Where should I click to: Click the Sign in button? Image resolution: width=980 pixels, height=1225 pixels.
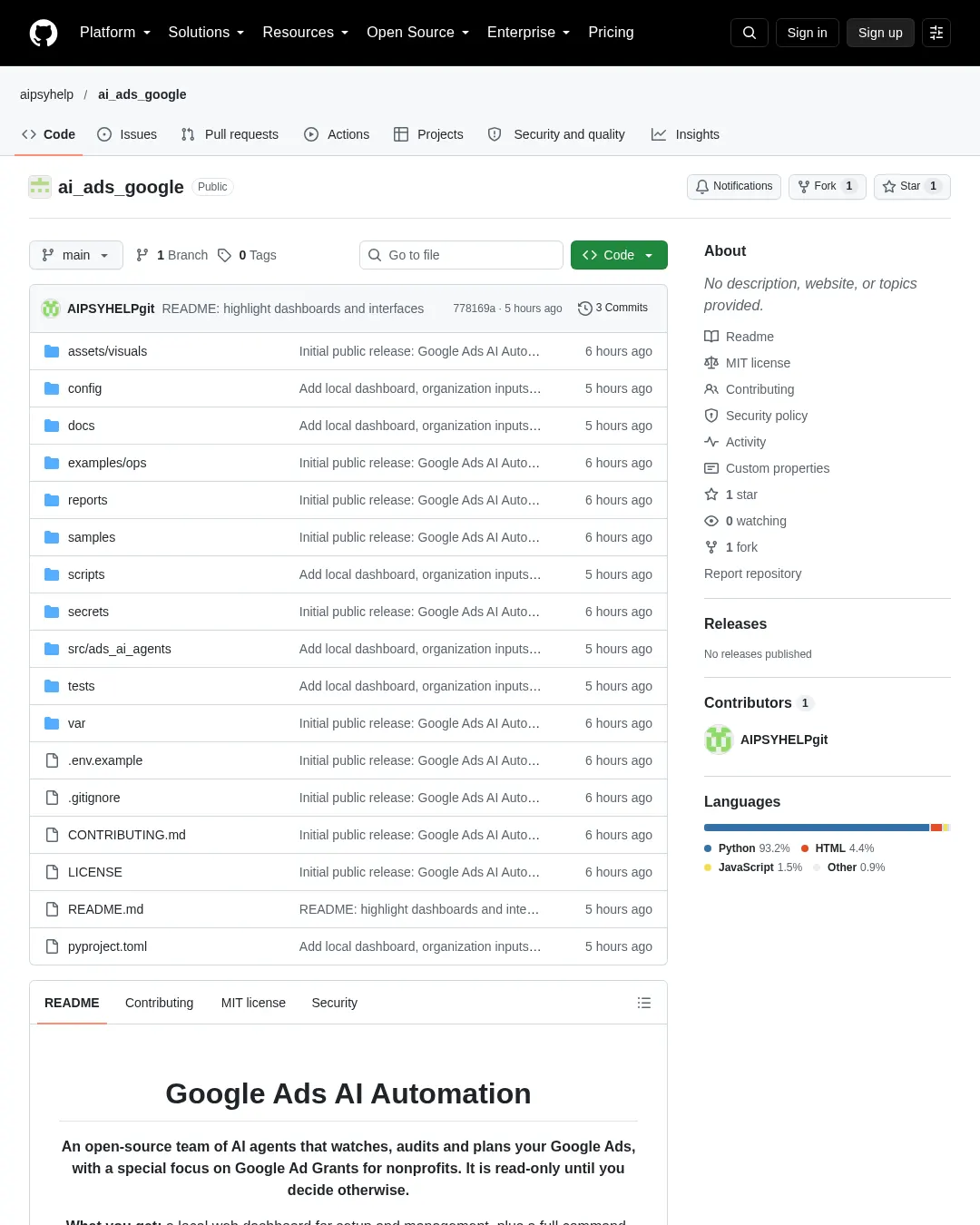[808, 33]
